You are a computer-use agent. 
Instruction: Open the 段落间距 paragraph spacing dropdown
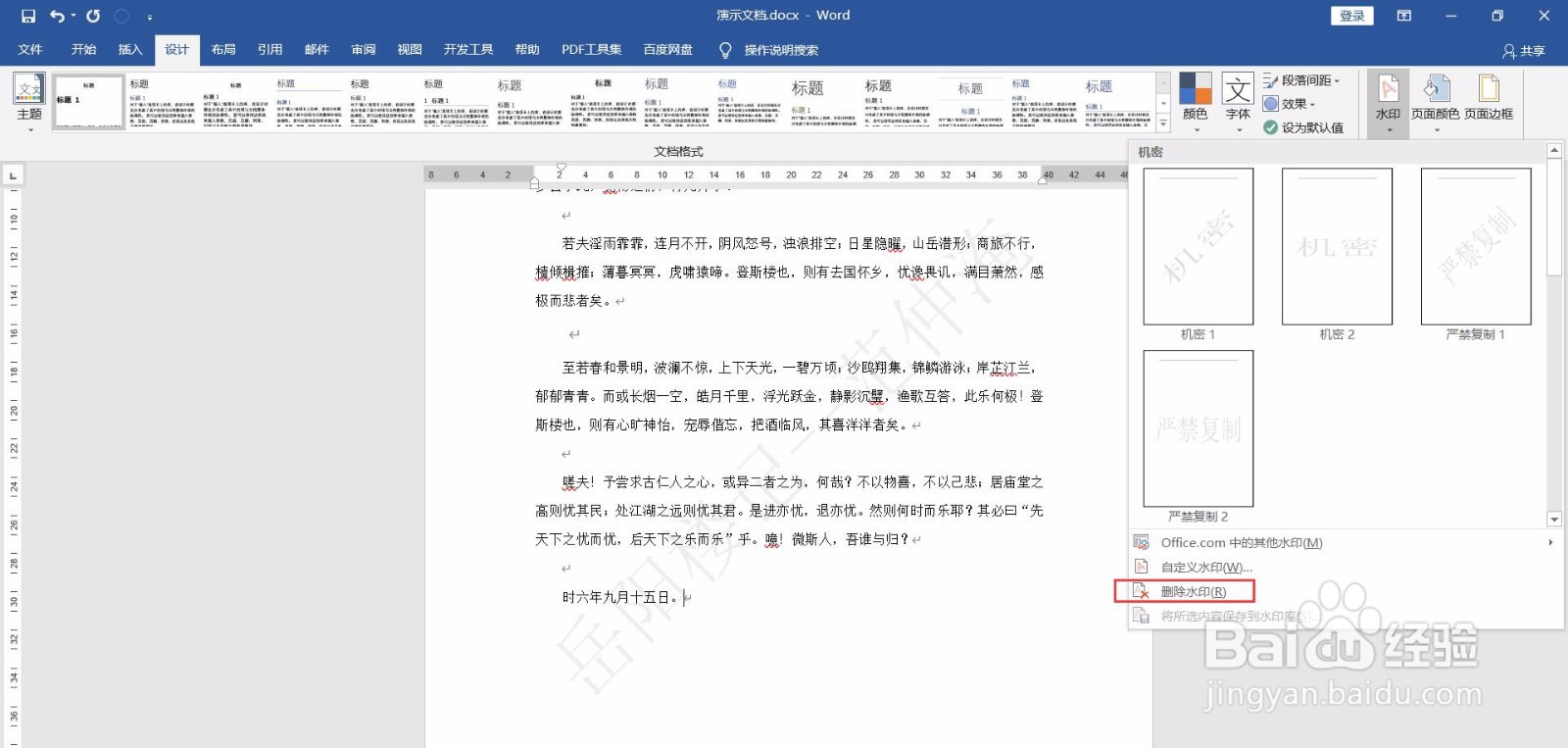(x=1301, y=80)
